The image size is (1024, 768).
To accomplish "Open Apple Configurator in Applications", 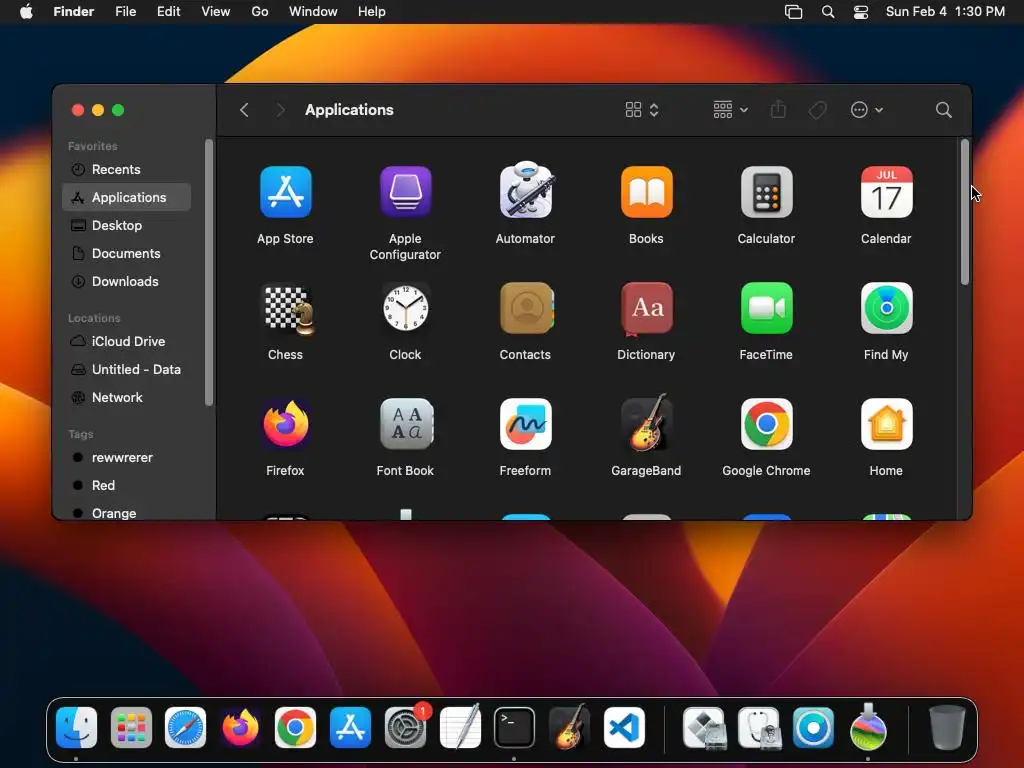I will (406, 192).
